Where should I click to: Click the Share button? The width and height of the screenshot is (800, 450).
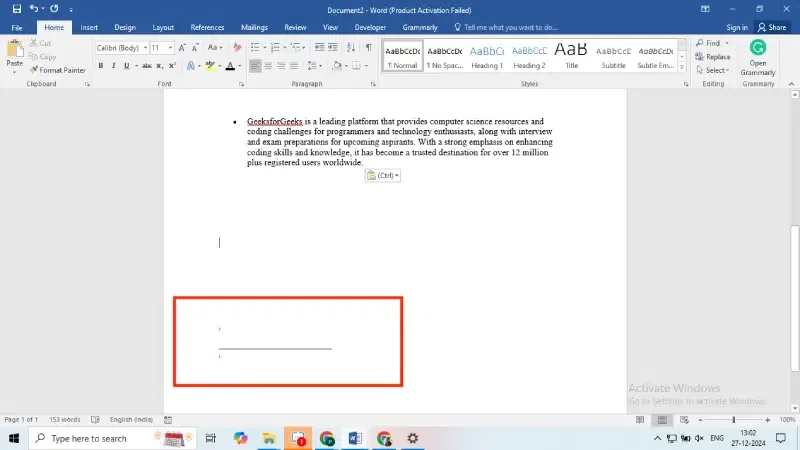(x=772, y=27)
